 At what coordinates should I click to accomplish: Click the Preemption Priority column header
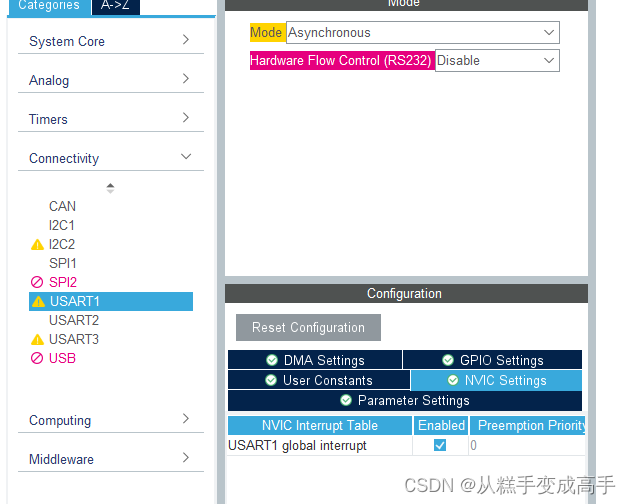tap(528, 426)
